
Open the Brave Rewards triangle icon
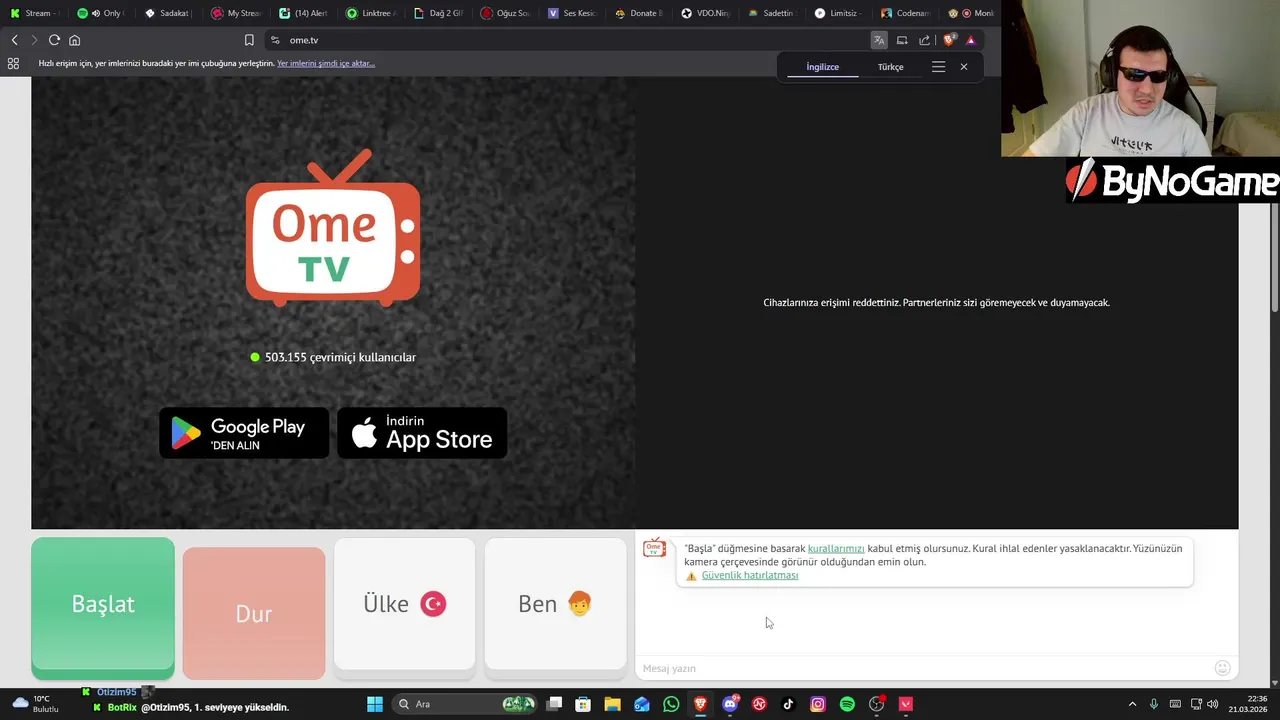pos(970,40)
